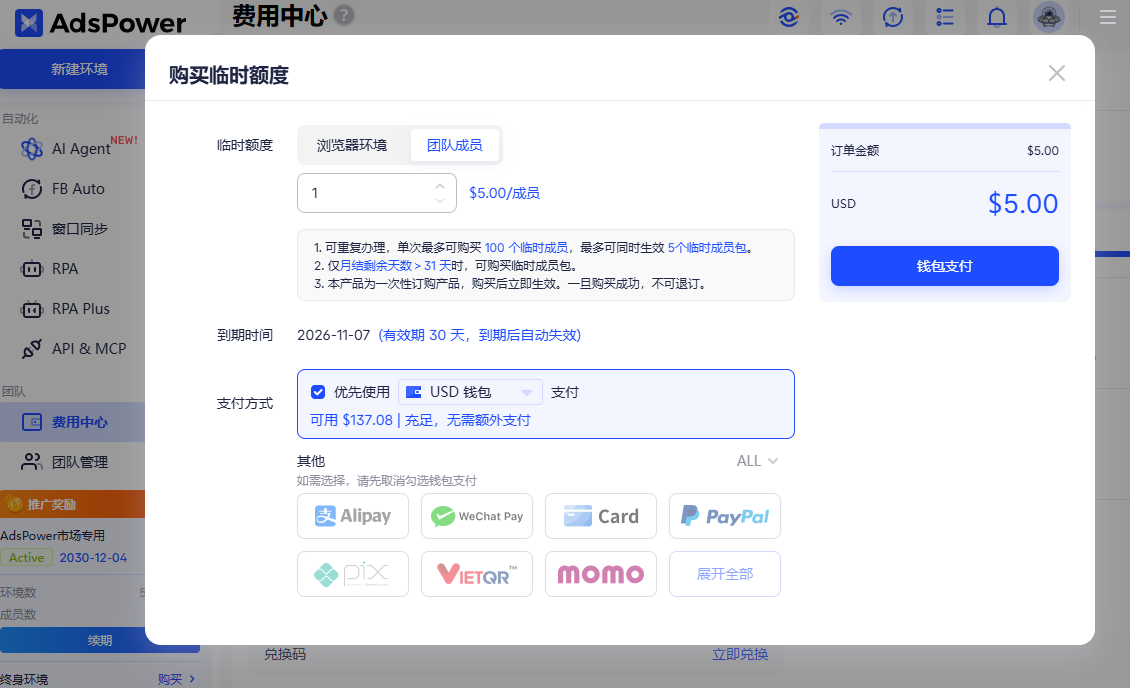
Task: Click the Active status badge
Action: [x=27, y=558]
